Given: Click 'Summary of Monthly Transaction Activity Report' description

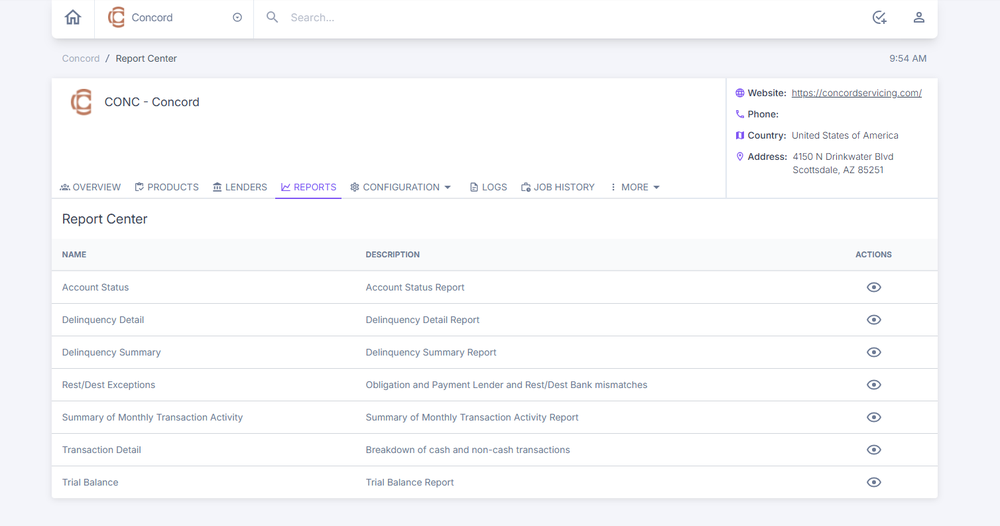Looking at the screenshot, I should click(x=472, y=417).
